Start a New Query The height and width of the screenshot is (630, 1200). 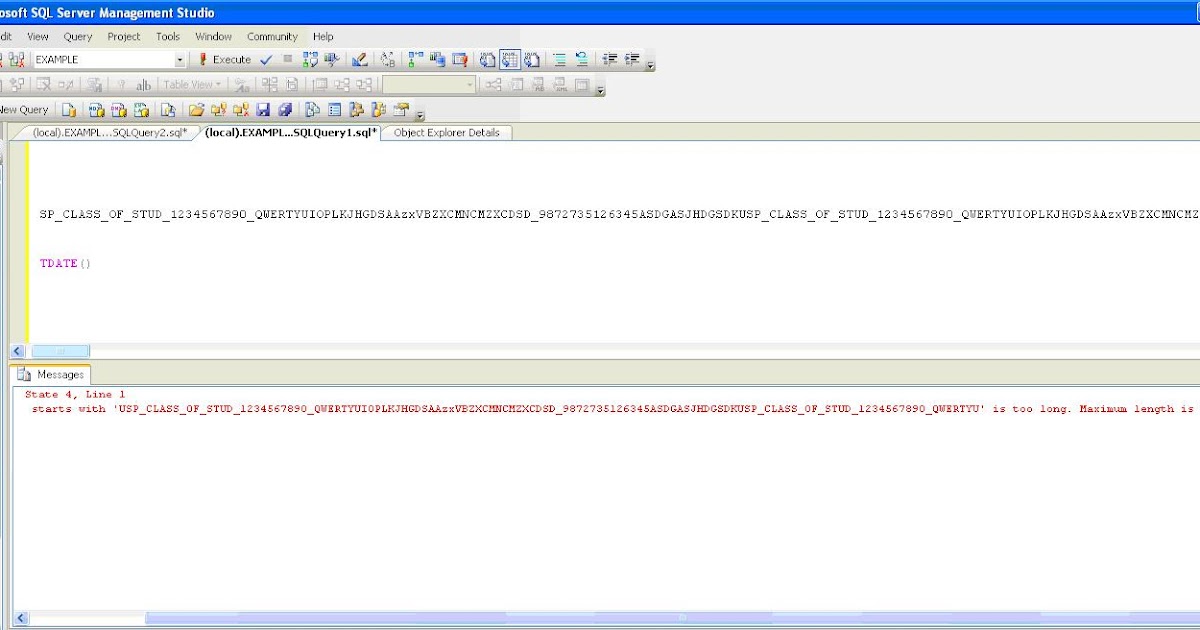(25, 109)
